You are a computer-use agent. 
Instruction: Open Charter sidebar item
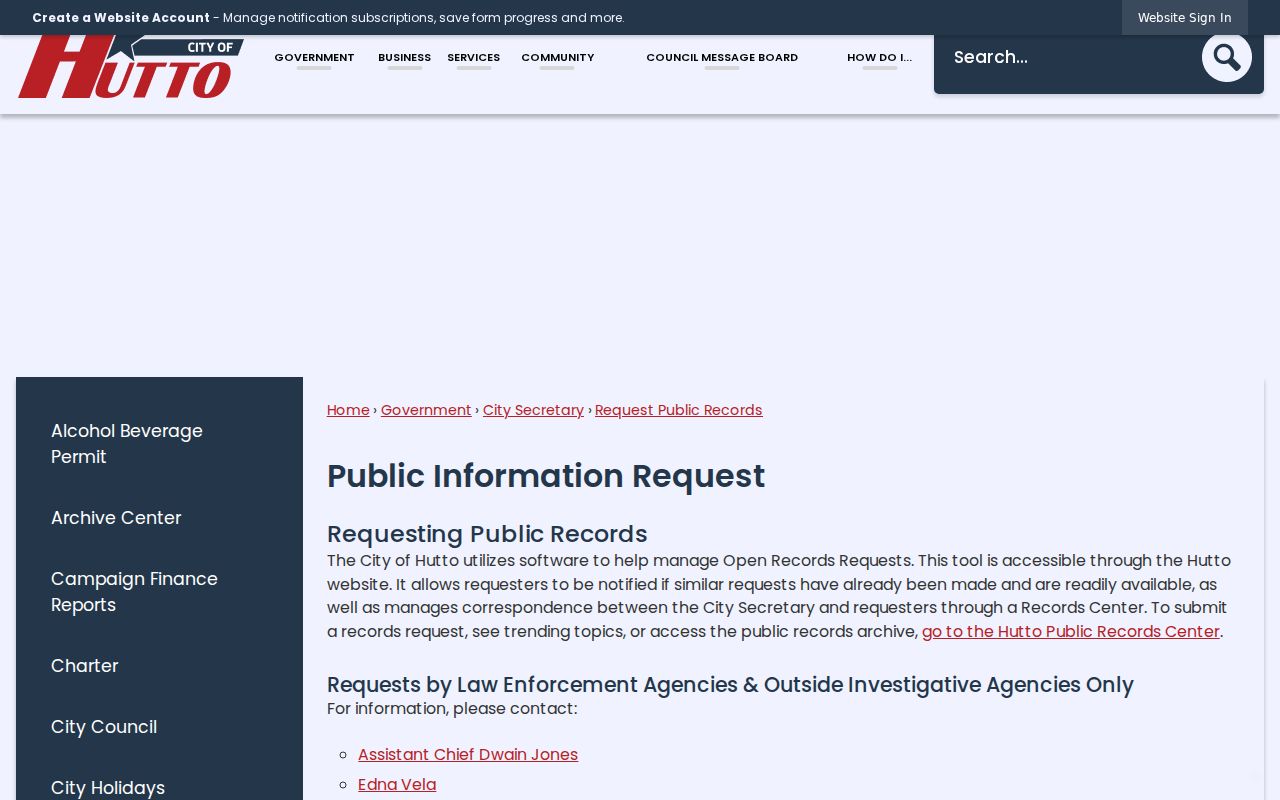coord(159,666)
